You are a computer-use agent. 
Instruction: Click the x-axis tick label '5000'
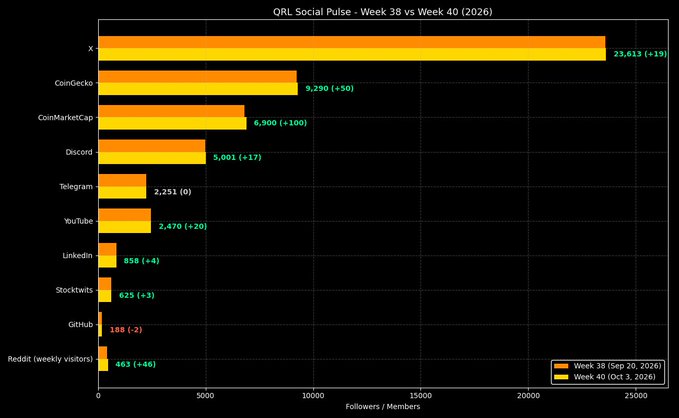click(x=206, y=395)
